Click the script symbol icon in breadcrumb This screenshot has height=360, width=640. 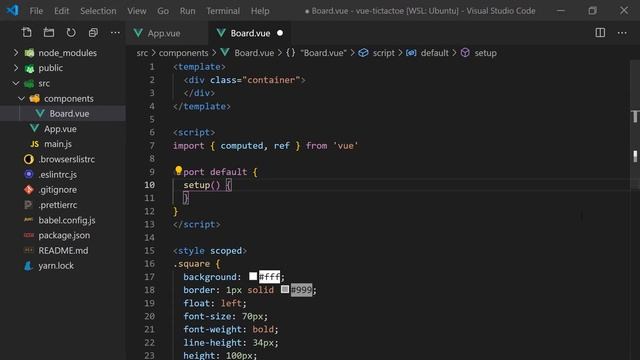pyautogui.click(x=363, y=53)
